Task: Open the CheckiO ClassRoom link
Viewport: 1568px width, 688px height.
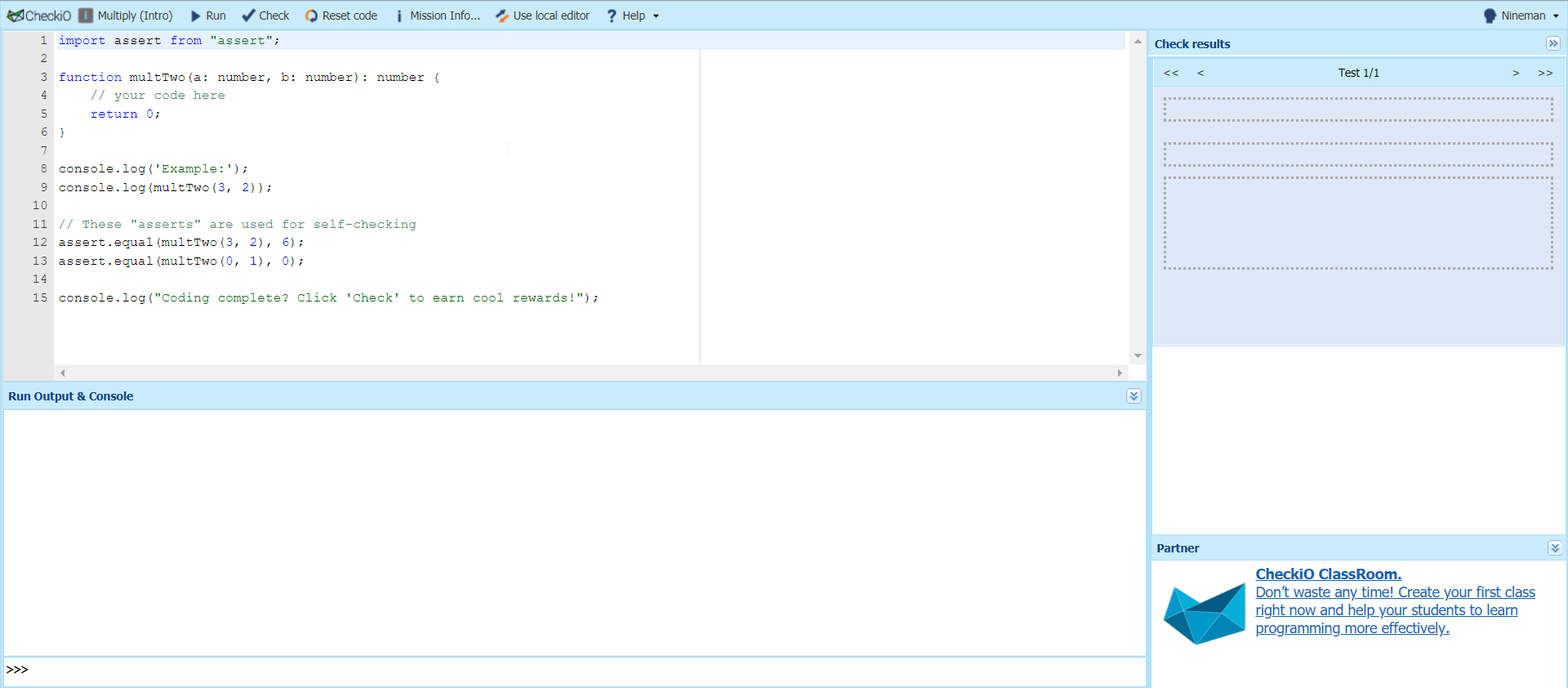Action: [x=1328, y=574]
